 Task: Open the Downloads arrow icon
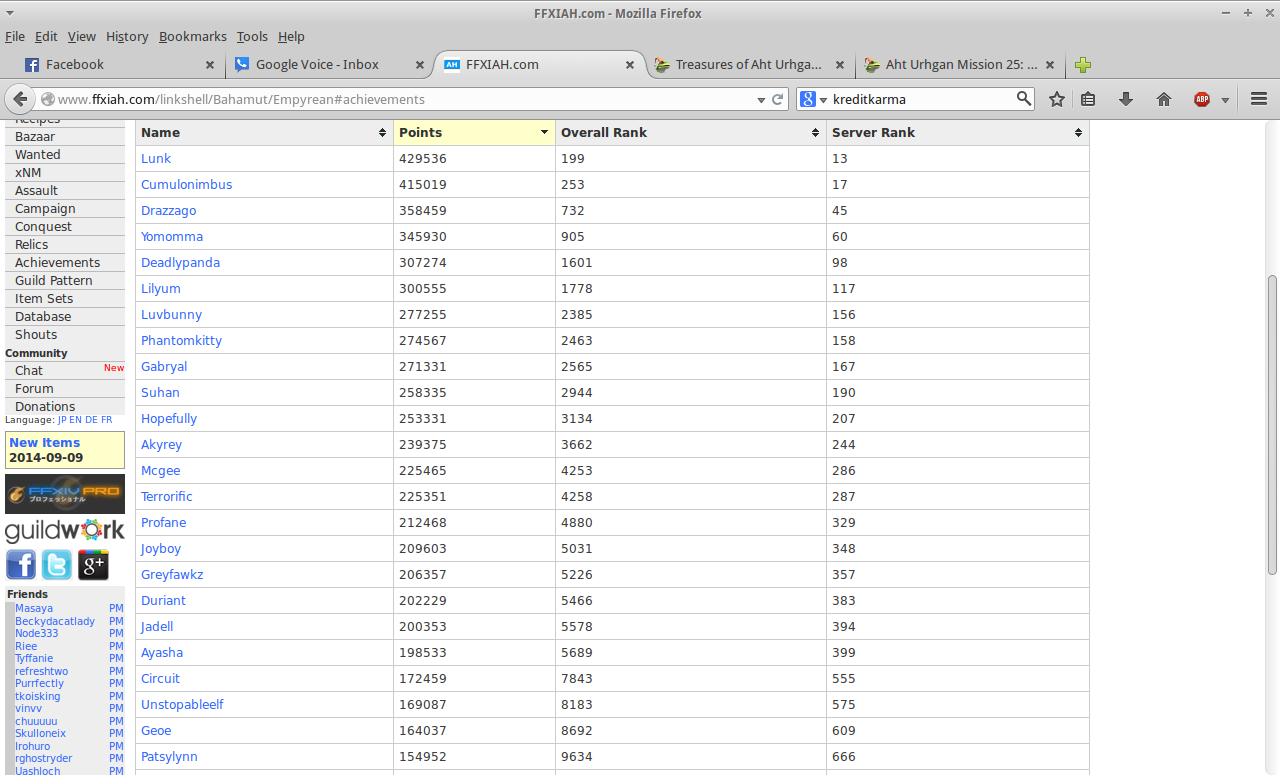click(1126, 99)
